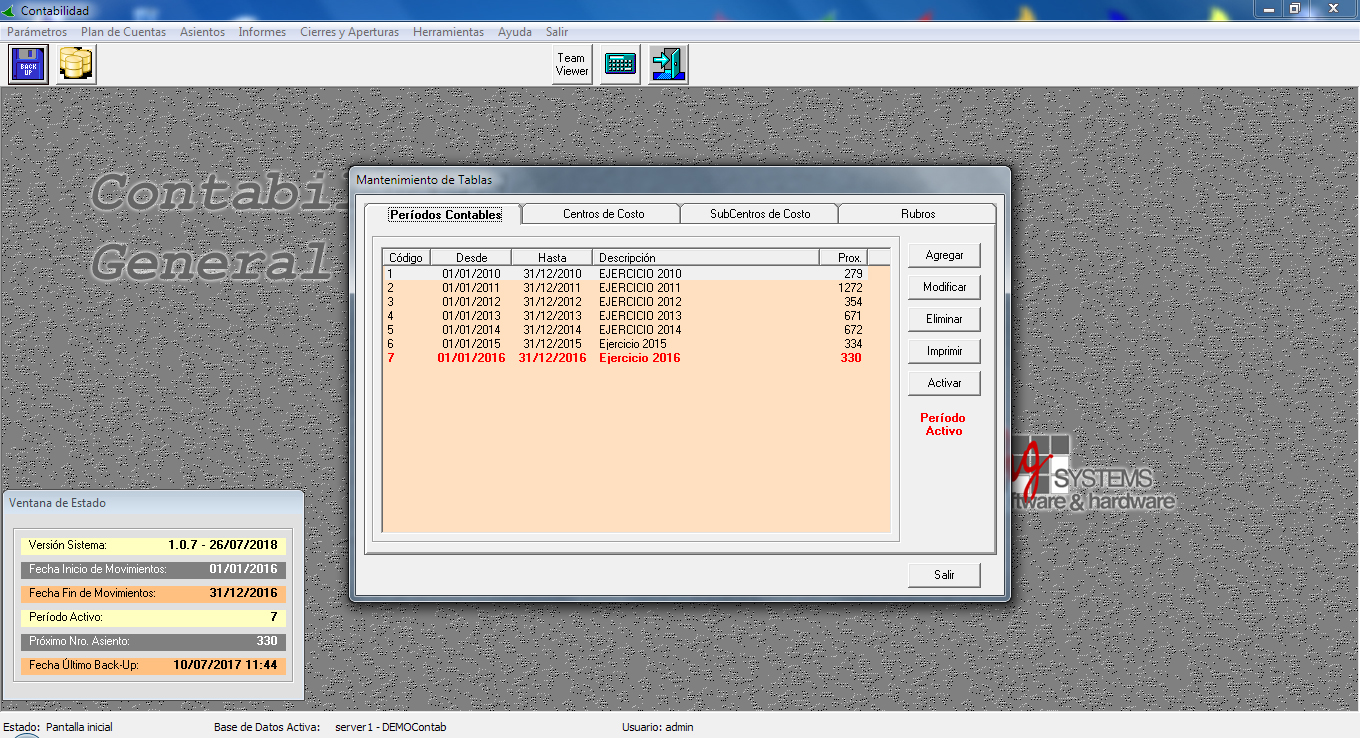
Task: Switch to the SubCentros de Costo tab
Action: (x=760, y=214)
